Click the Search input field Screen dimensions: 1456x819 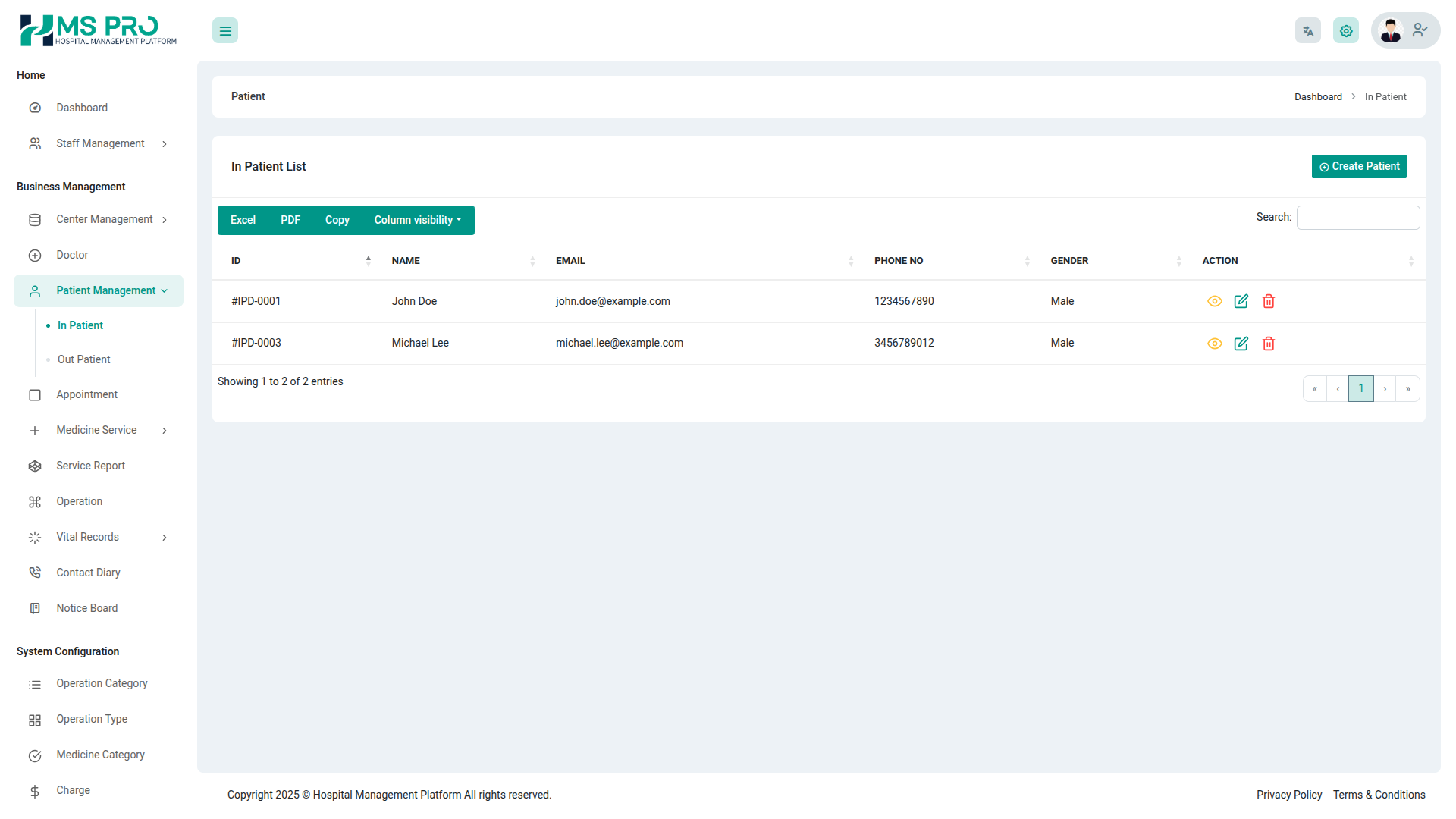coord(1358,218)
